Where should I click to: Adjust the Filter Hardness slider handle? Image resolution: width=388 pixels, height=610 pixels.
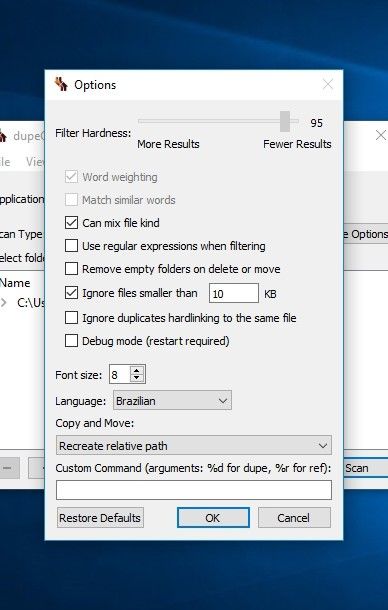(x=285, y=121)
